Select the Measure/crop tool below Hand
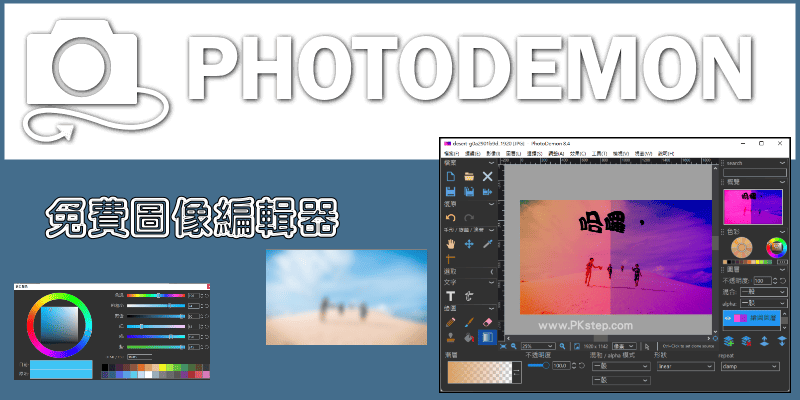Image resolution: width=800 pixels, height=400 pixels. tap(451, 258)
